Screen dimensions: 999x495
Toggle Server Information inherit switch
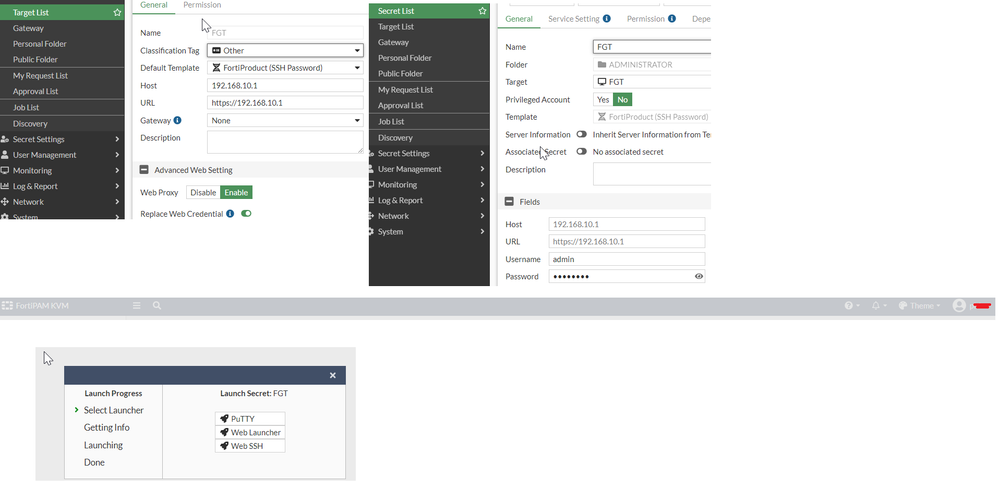(581, 134)
